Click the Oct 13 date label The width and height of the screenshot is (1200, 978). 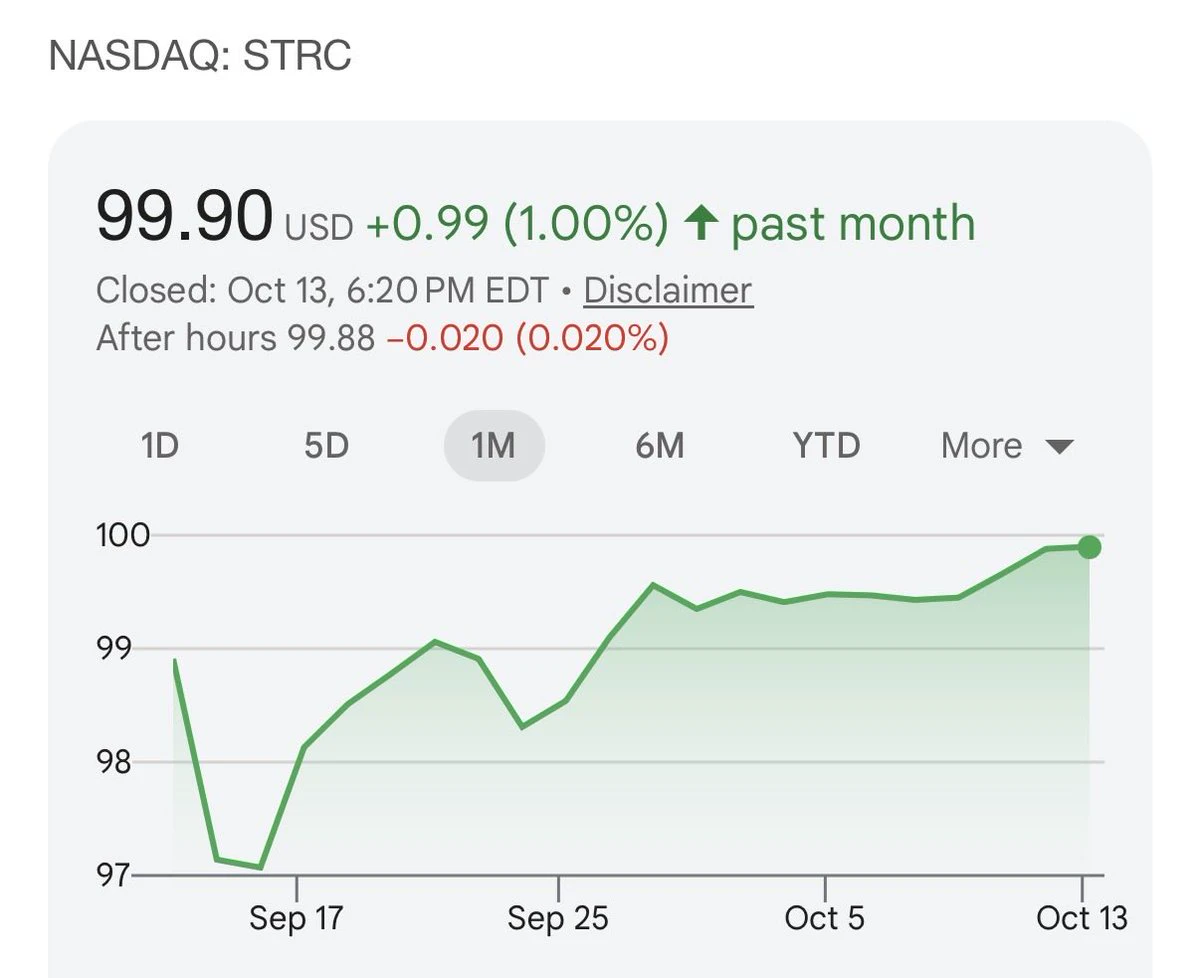[1082, 918]
